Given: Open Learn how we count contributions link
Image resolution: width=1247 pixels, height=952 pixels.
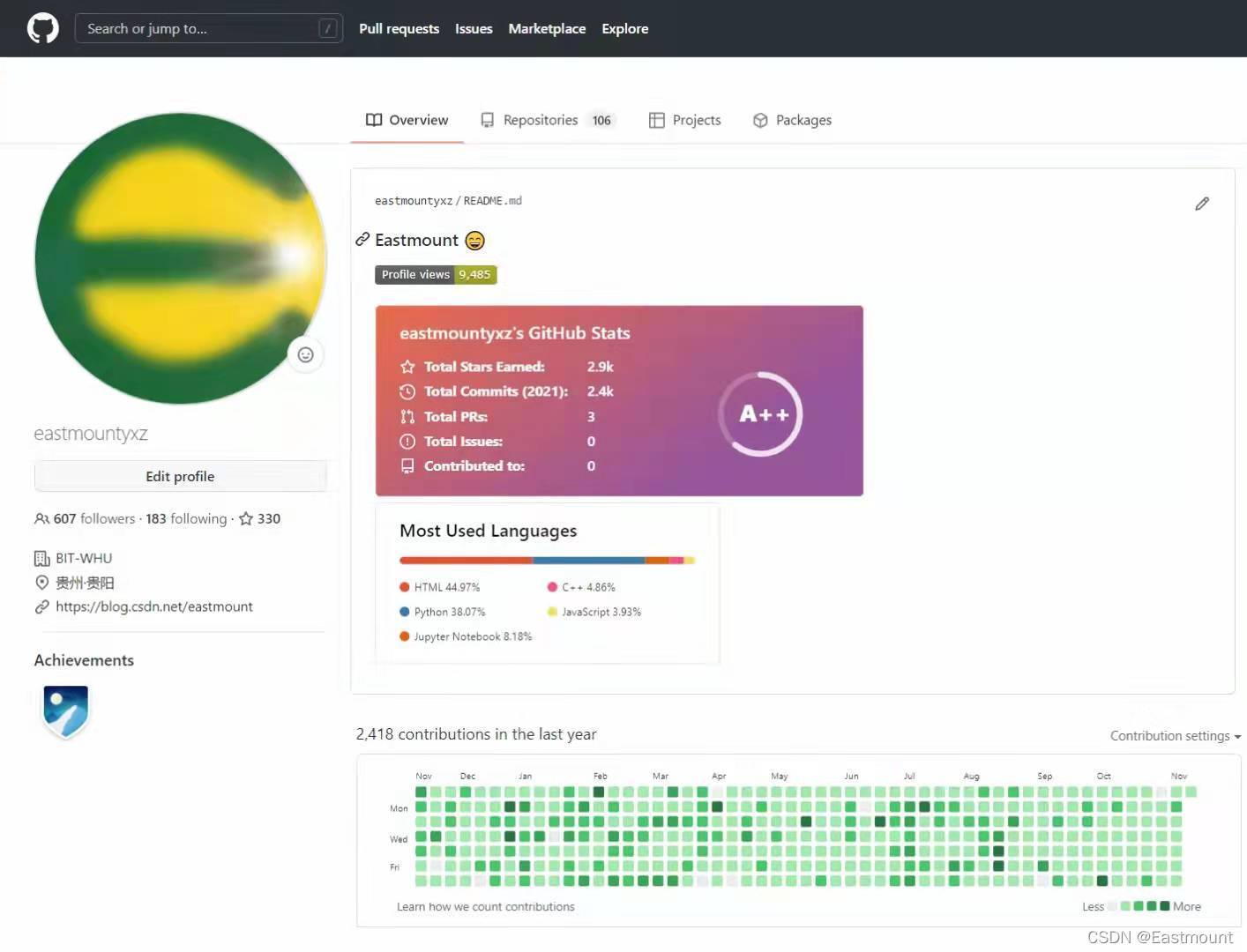Looking at the screenshot, I should pos(485,906).
